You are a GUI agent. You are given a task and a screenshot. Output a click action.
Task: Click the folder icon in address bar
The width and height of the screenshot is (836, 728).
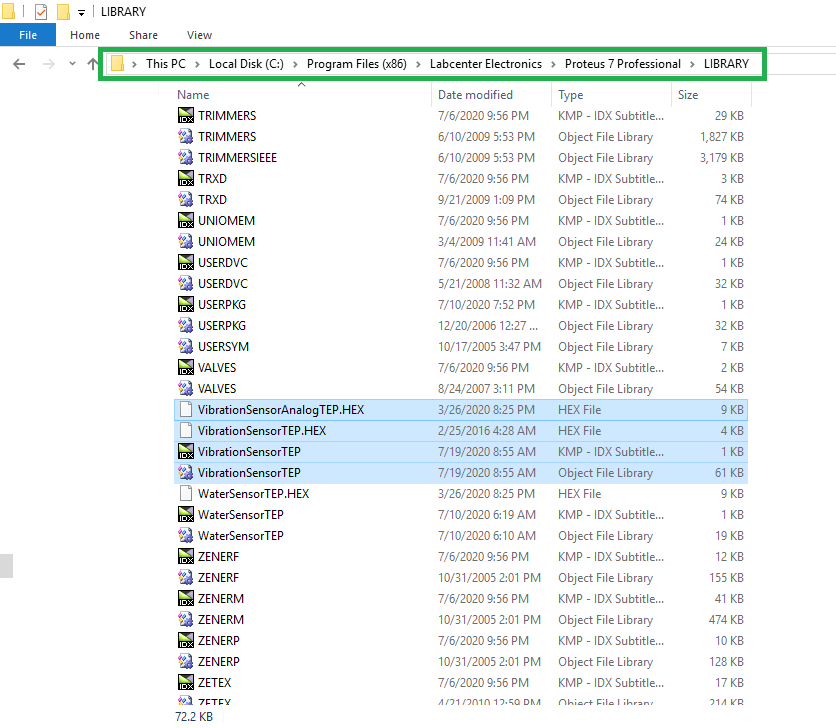(x=117, y=64)
